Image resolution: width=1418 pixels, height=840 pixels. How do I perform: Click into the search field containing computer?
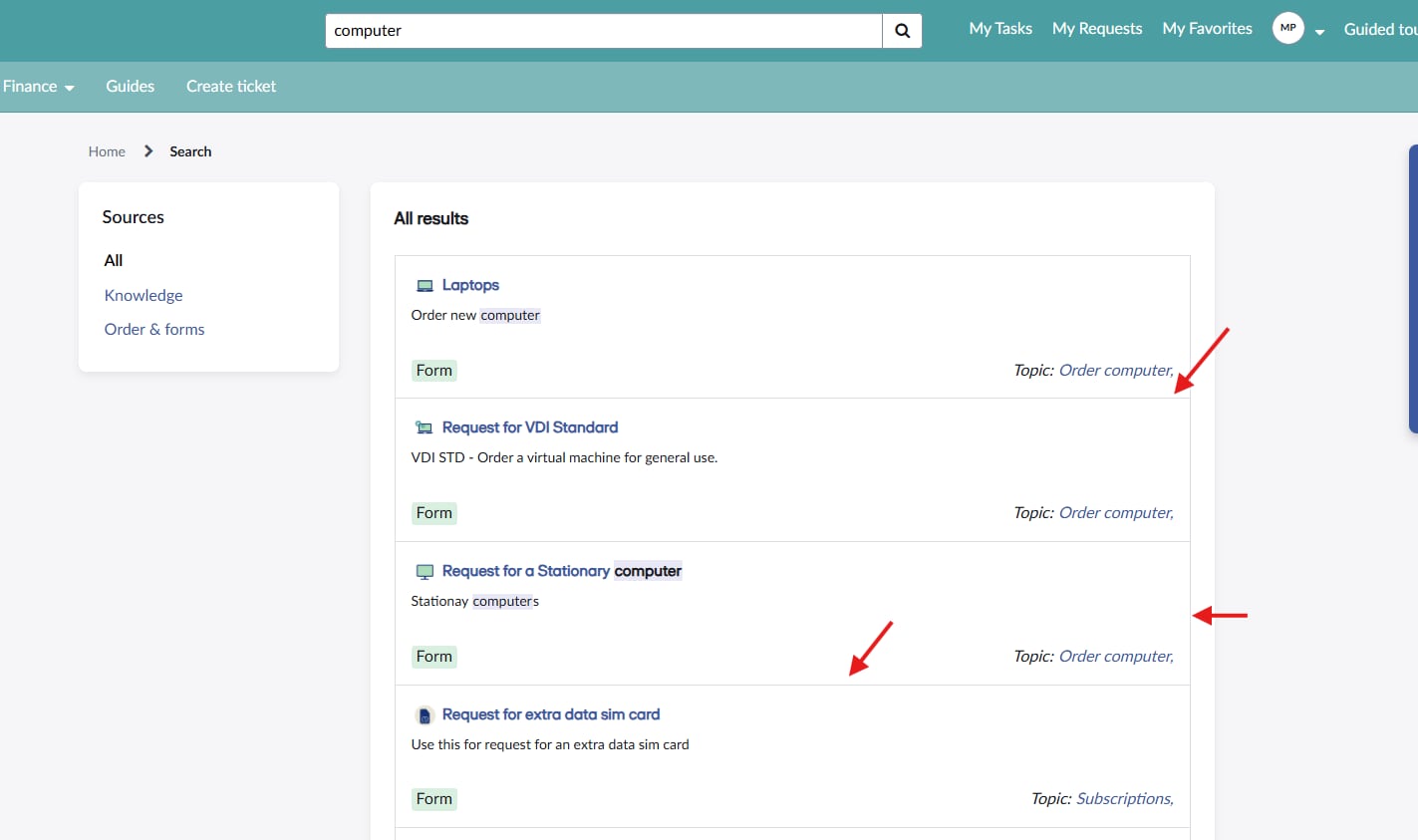(603, 31)
